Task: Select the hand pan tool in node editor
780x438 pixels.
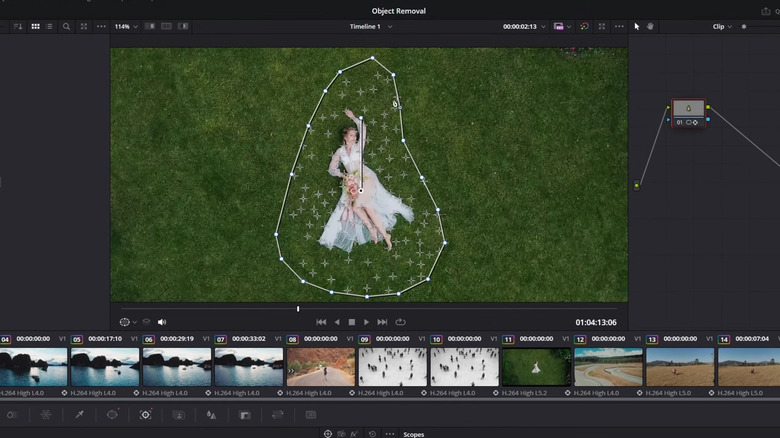Action: pyautogui.click(x=650, y=26)
